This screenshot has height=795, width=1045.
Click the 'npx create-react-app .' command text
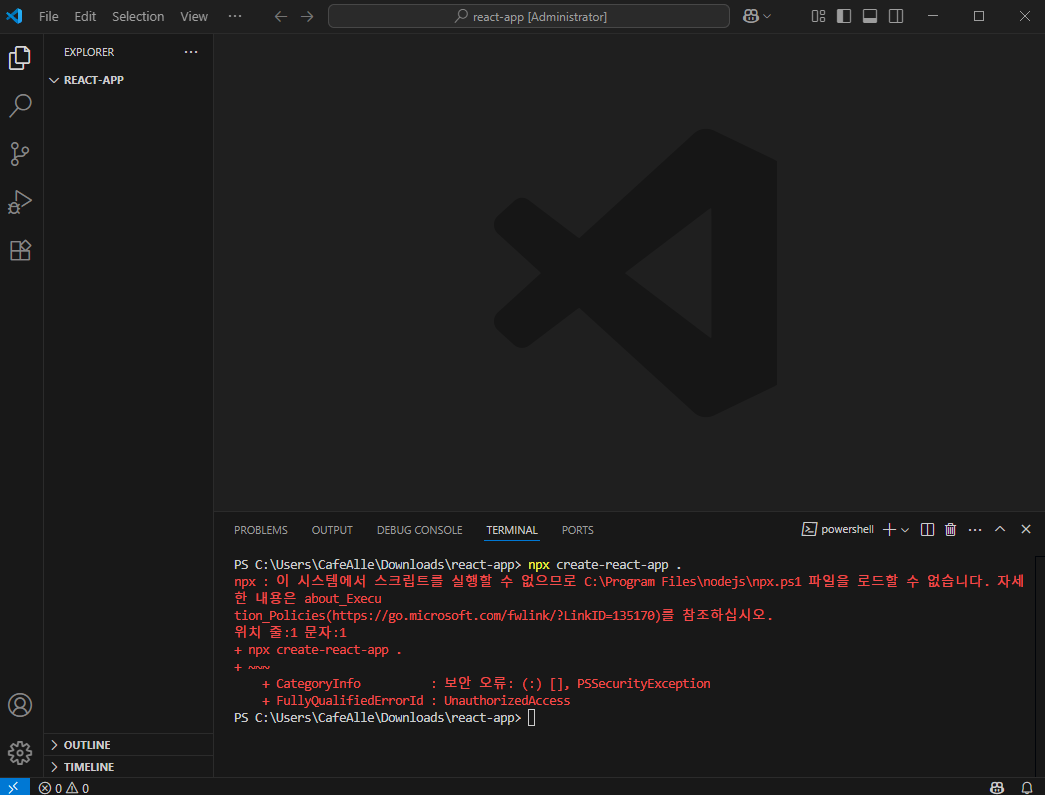pos(604,565)
